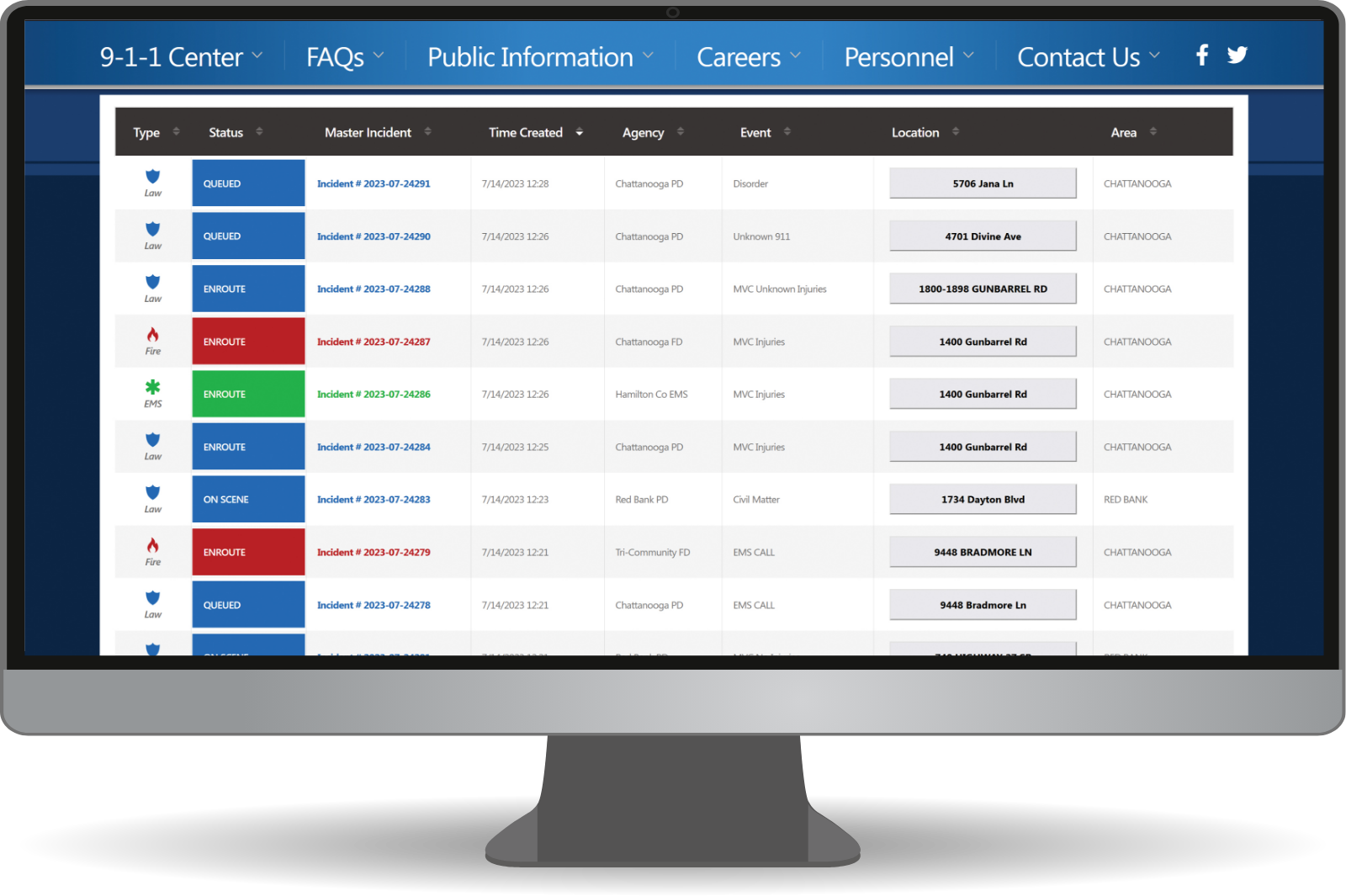The width and height of the screenshot is (1346, 896).
Task: Sort by Time Created column arrow
Action: pyautogui.click(x=579, y=132)
